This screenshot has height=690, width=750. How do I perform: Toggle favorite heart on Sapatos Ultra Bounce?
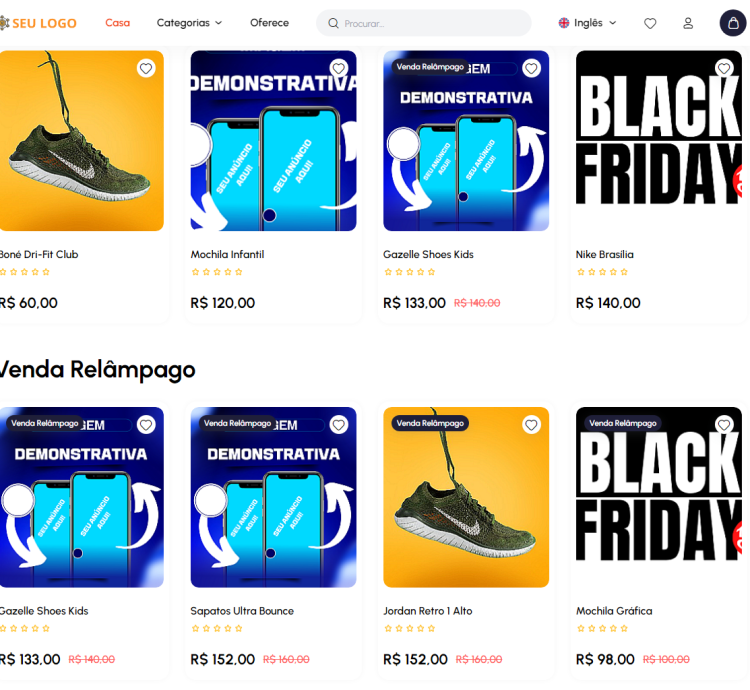click(x=339, y=425)
